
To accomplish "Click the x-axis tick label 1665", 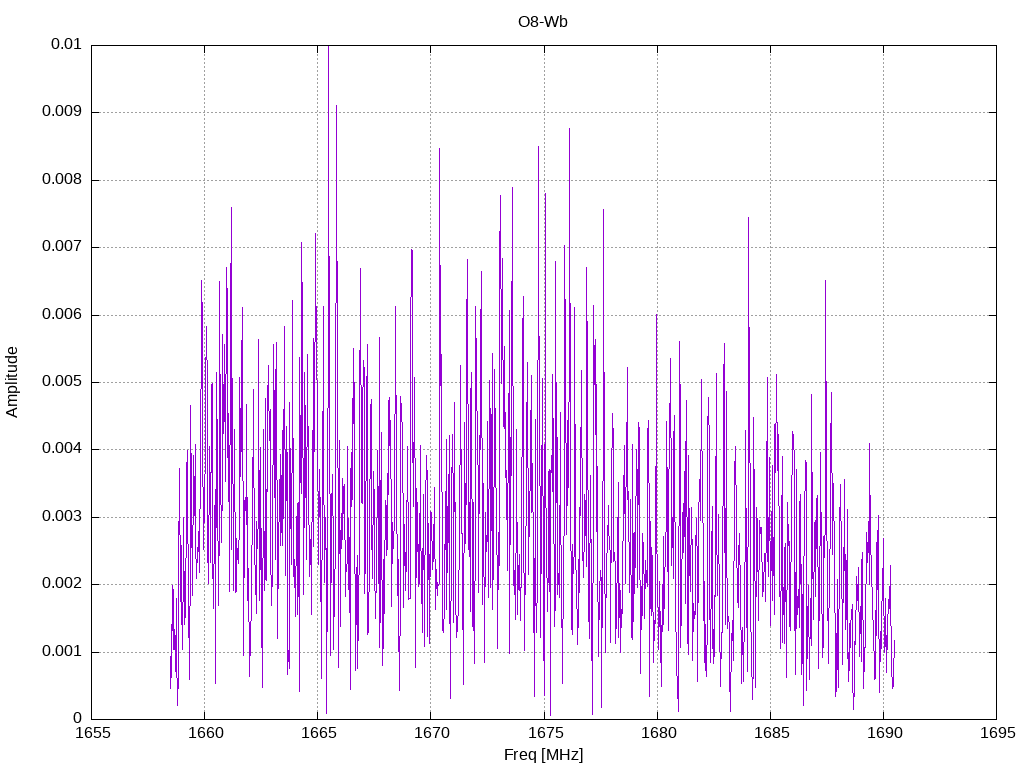I will click(x=319, y=733).
